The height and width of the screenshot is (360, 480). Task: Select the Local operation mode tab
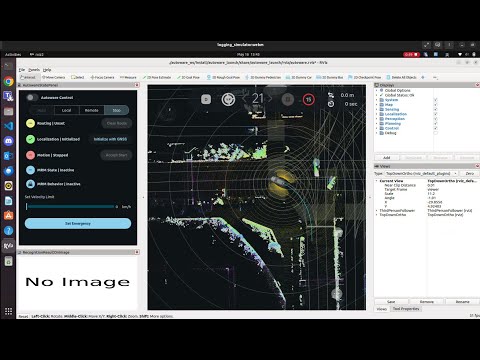(67, 110)
